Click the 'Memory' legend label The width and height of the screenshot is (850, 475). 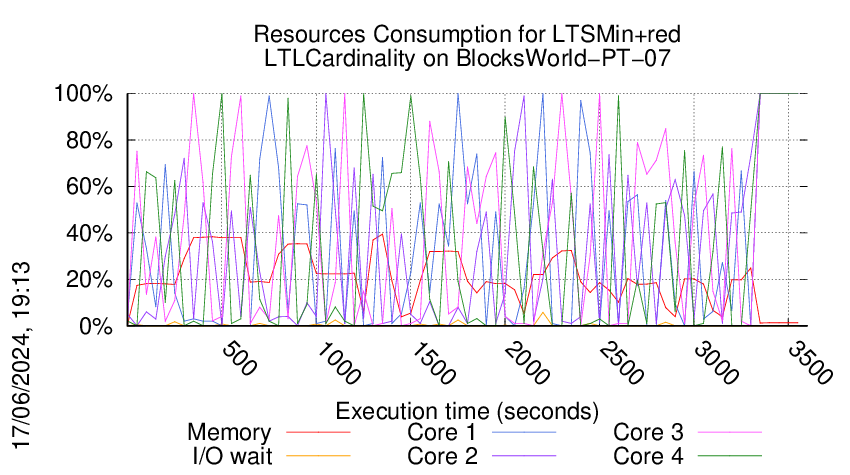229,433
